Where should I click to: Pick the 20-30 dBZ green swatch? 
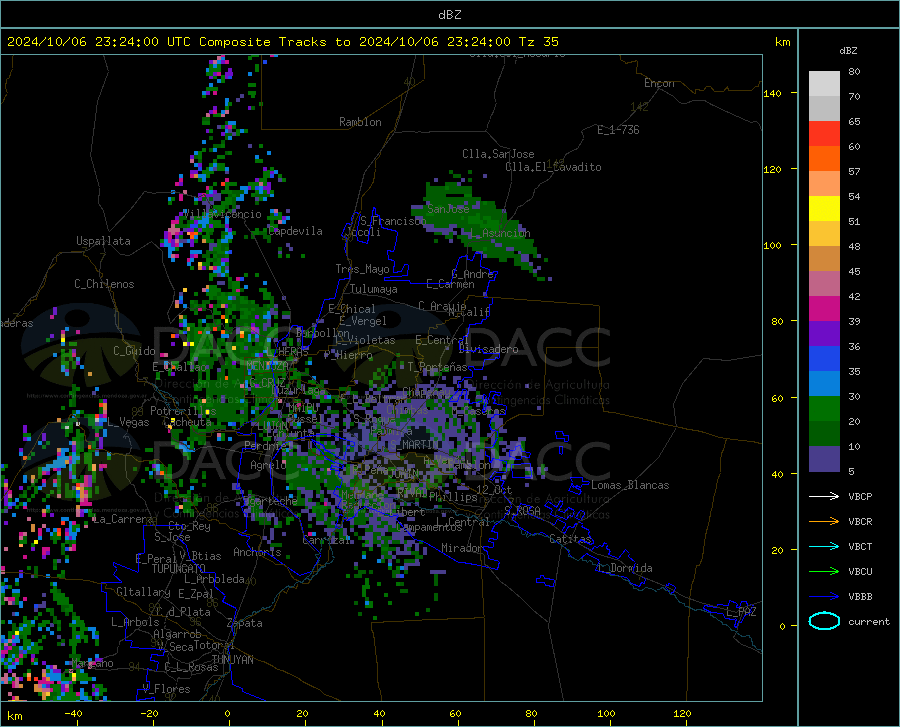click(824, 409)
